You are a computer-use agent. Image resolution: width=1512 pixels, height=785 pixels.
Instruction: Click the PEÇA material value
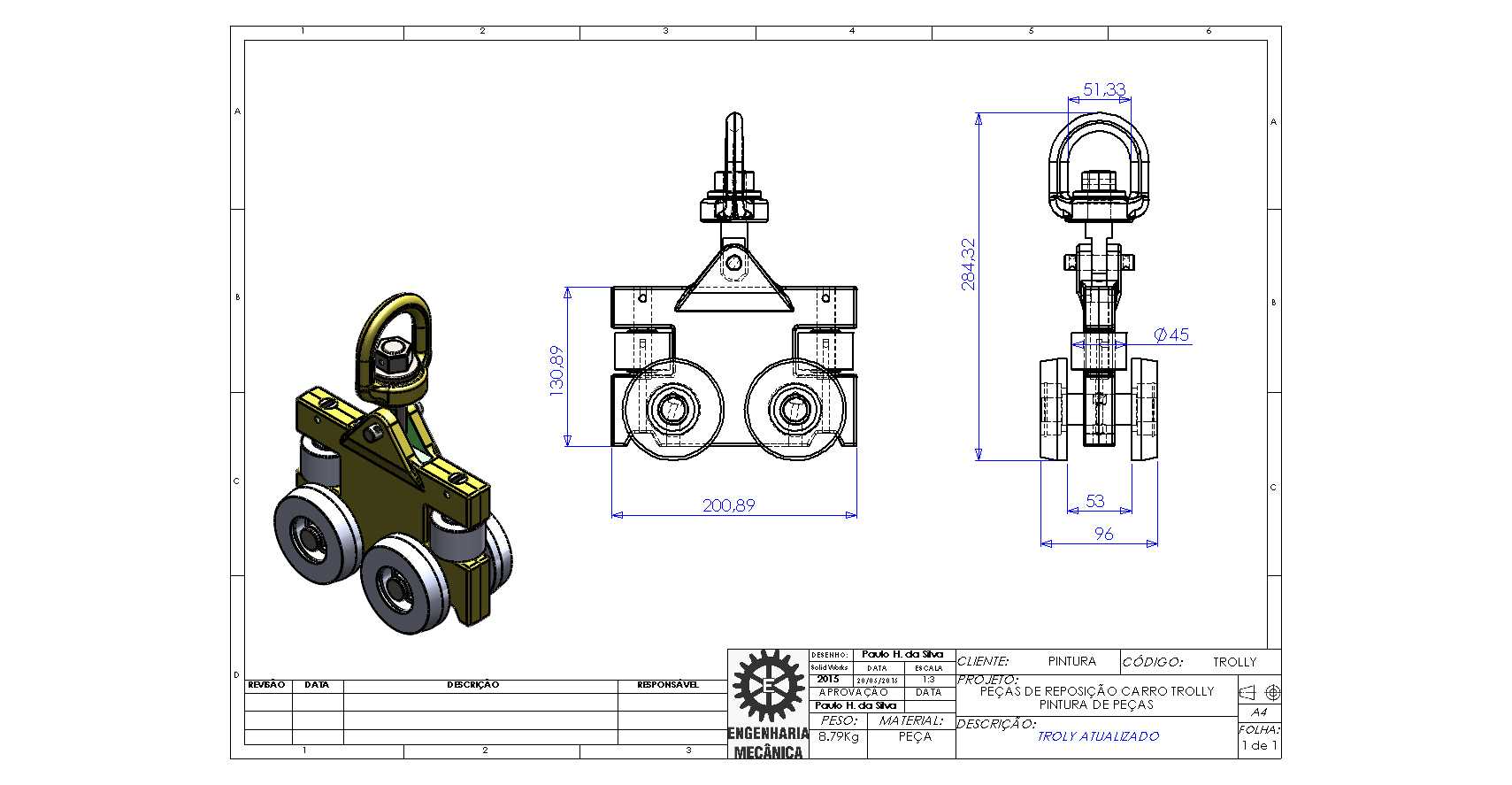point(915,736)
